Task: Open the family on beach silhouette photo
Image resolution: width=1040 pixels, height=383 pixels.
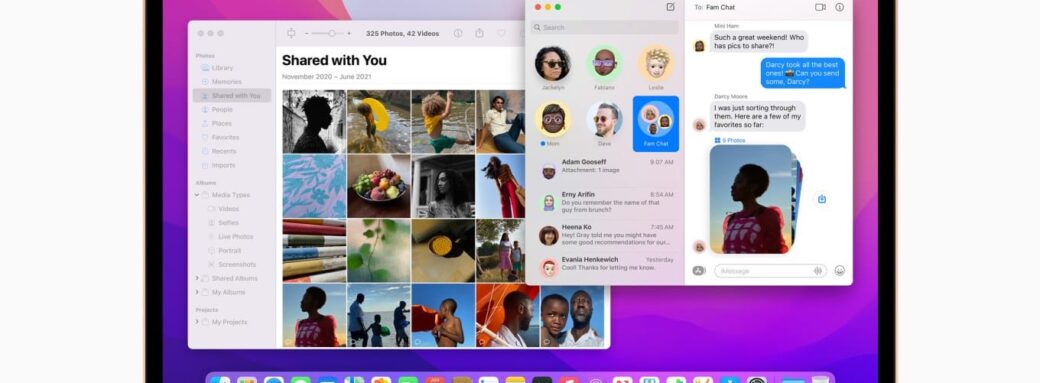Action: tap(378, 315)
